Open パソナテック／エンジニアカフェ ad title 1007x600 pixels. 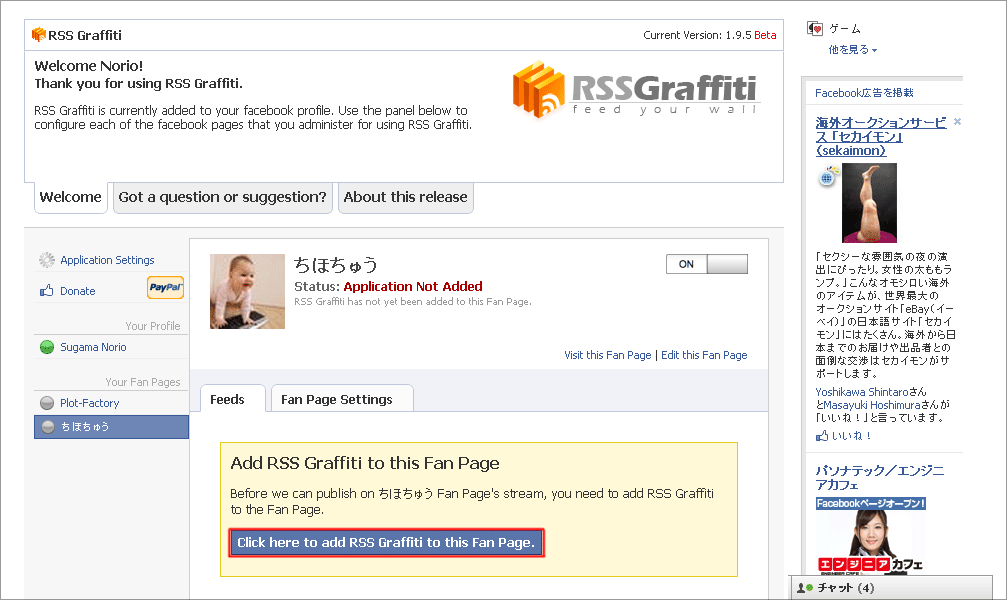click(880, 477)
